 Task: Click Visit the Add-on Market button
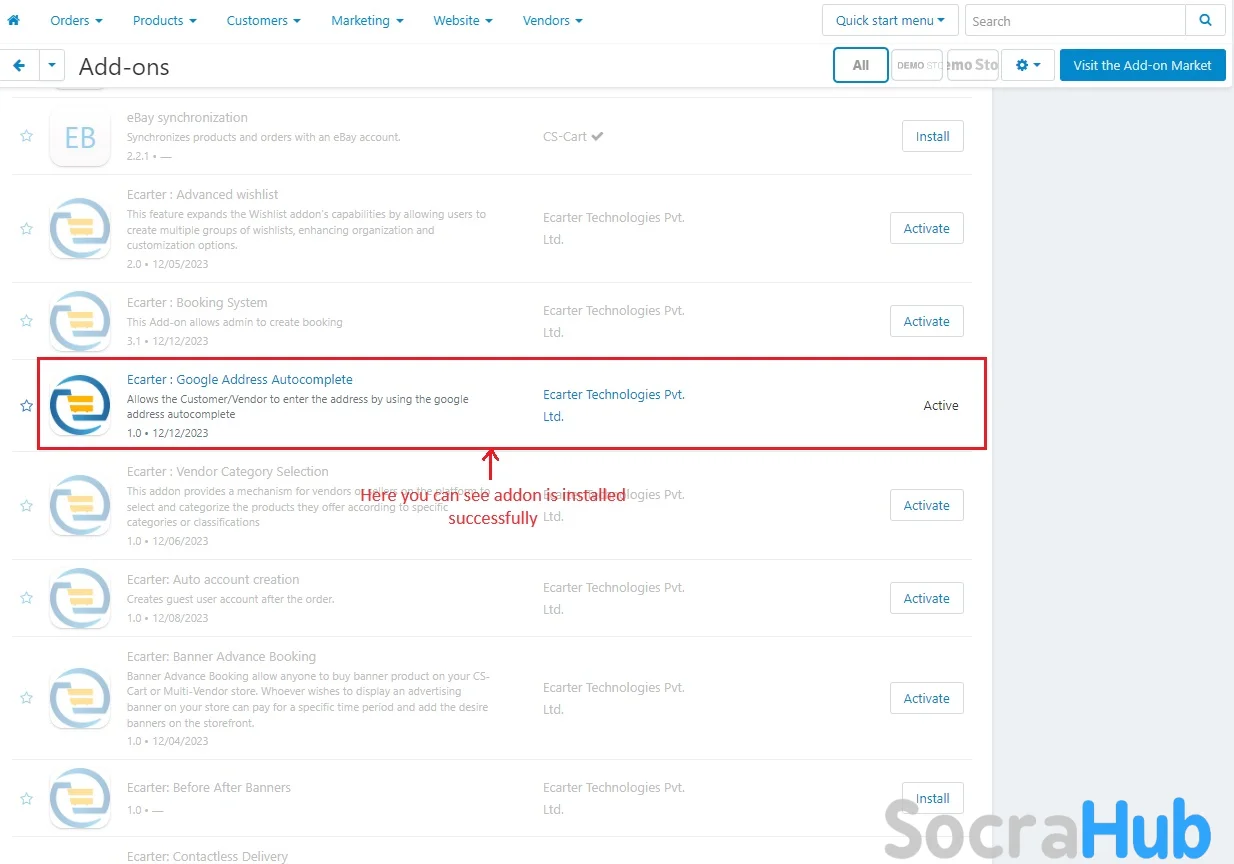(1142, 65)
